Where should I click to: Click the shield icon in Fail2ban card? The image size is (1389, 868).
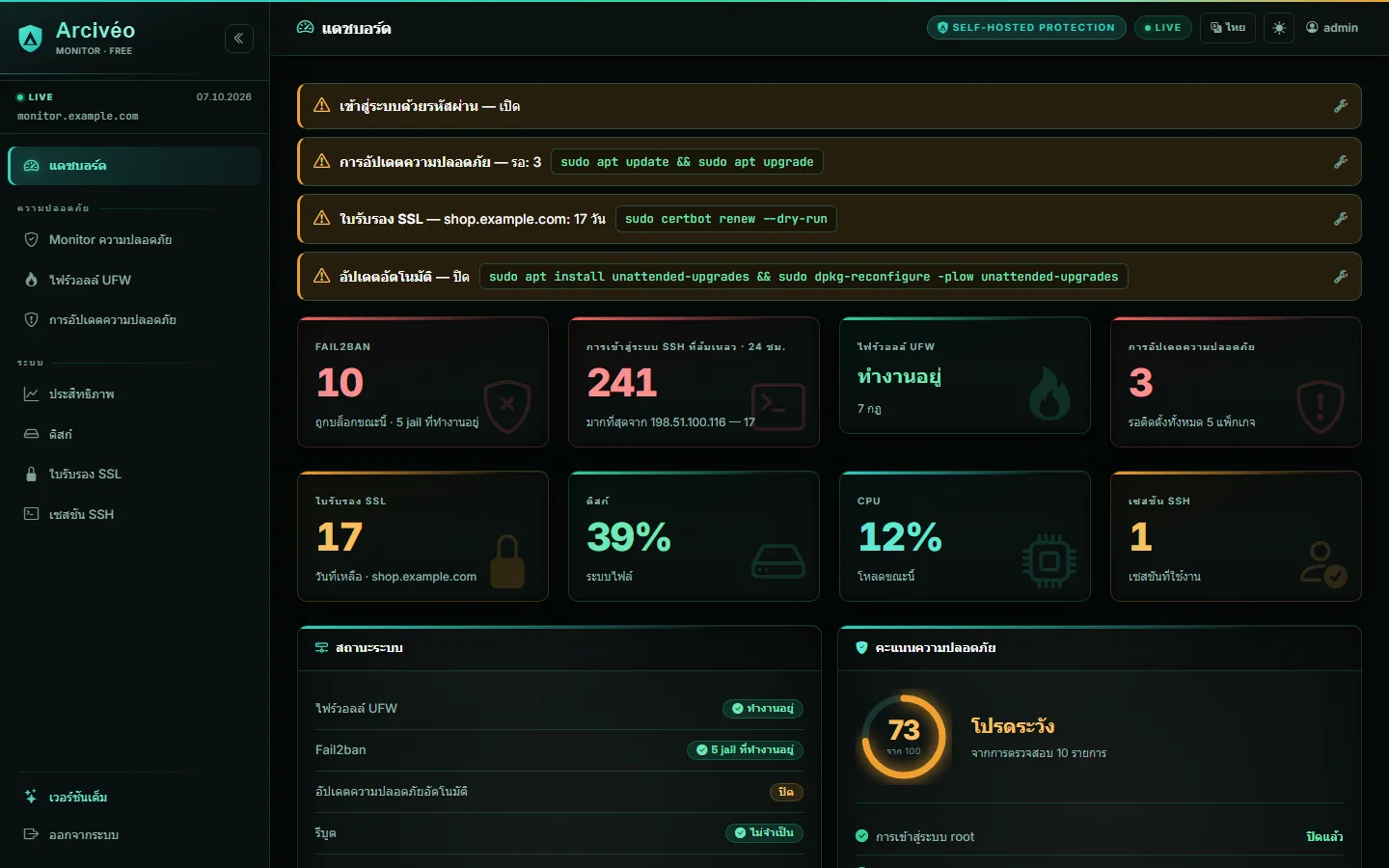pyautogui.click(x=507, y=406)
